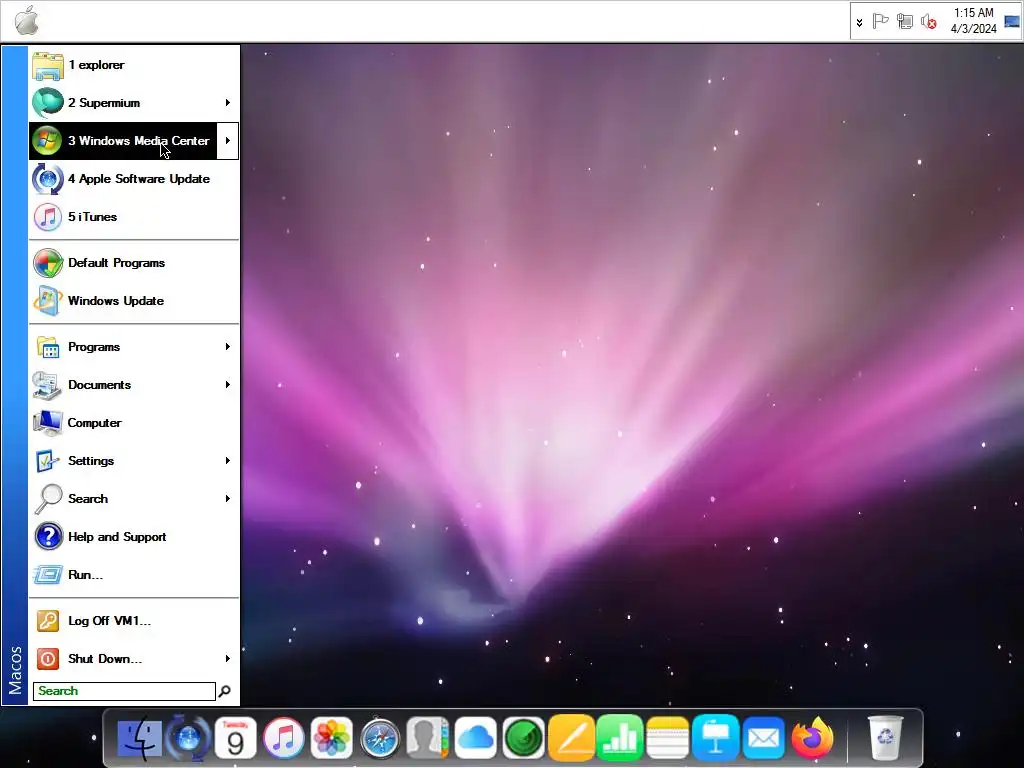Open the 2 Supermium menu entry
This screenshot has width=1024, height=768.
[x=134, y=103]
